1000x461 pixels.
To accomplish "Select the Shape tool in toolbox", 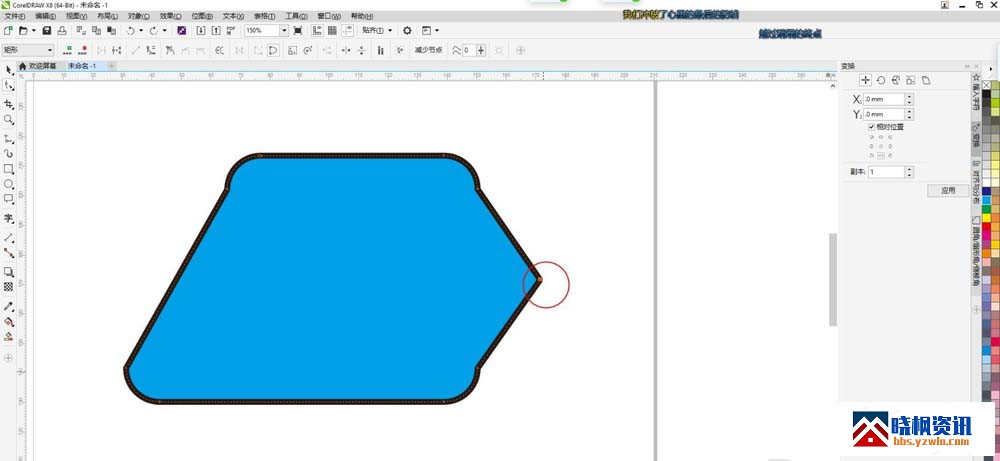I will tap(9, 85).
